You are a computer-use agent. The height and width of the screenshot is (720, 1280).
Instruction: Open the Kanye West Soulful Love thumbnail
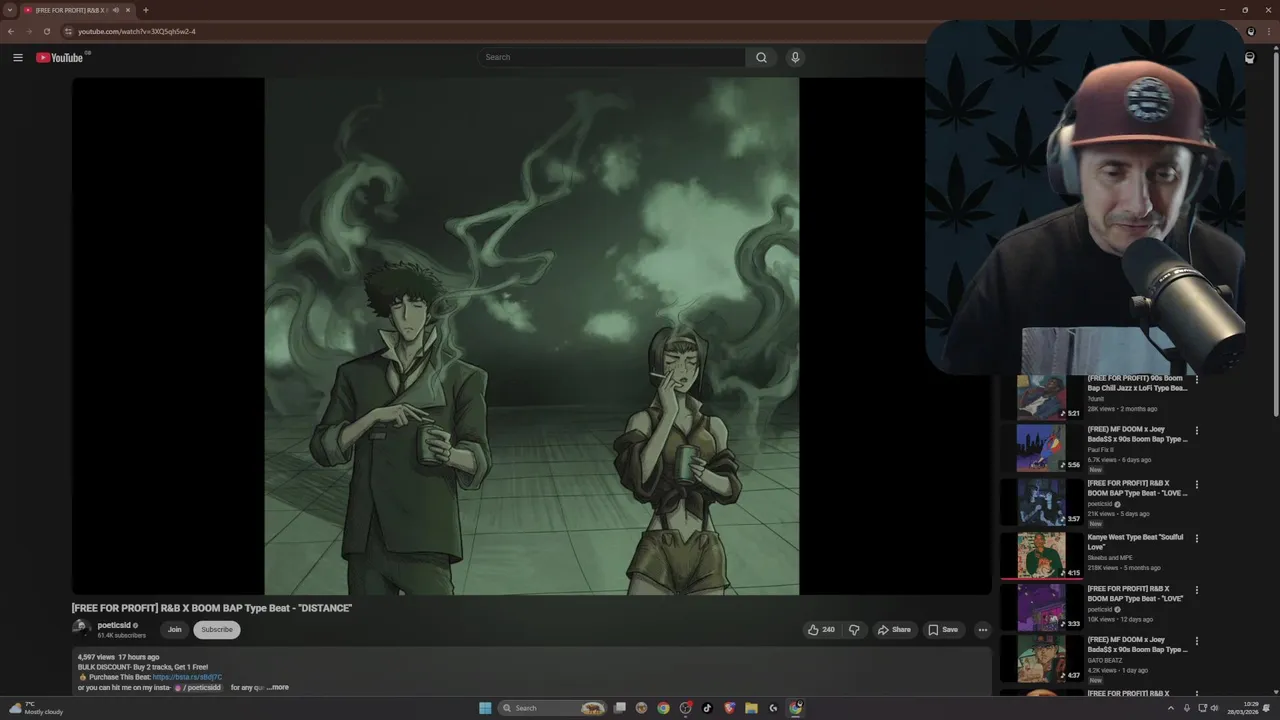1041,556
